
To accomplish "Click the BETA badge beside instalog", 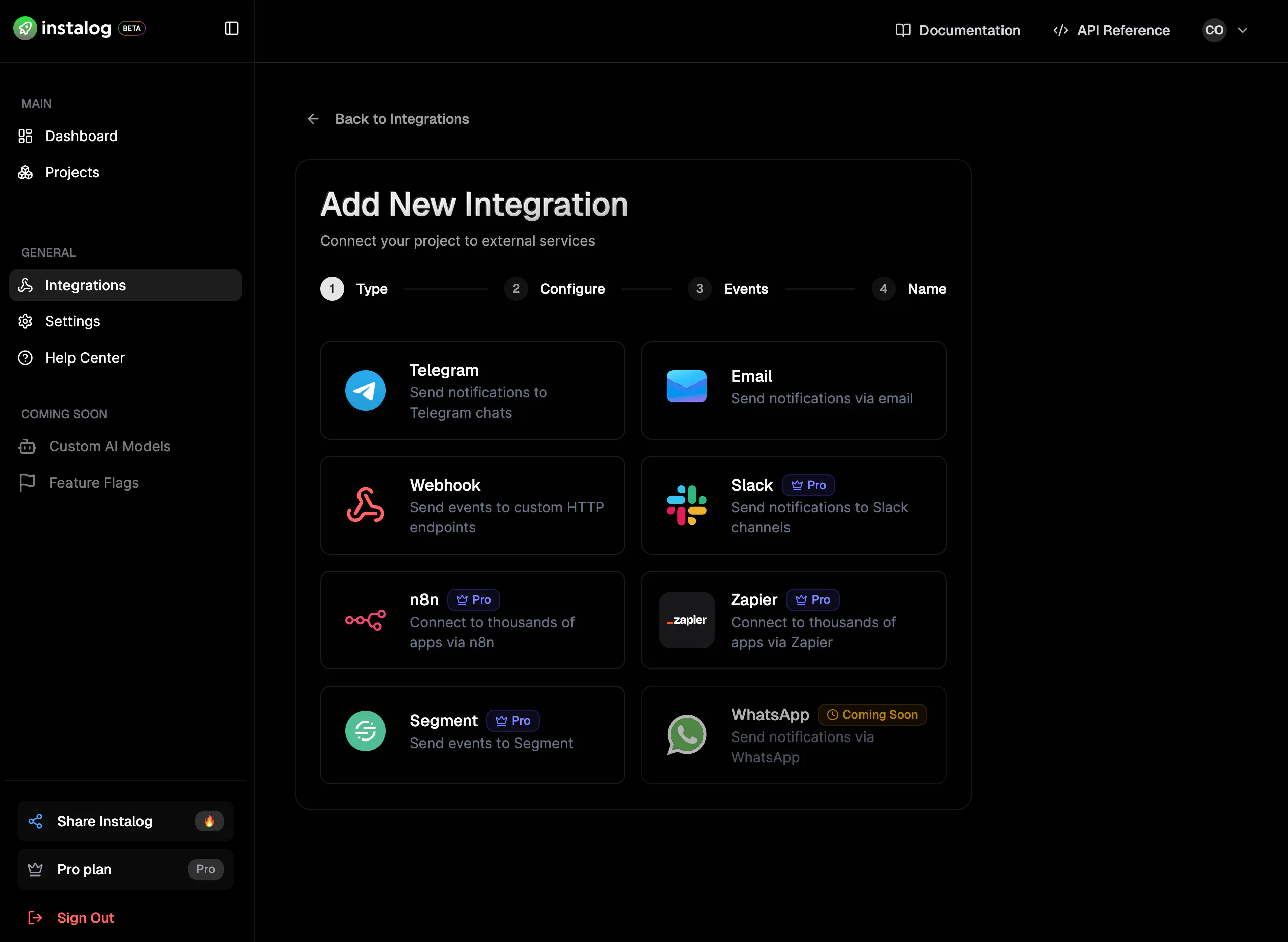I will click(131, 28).
